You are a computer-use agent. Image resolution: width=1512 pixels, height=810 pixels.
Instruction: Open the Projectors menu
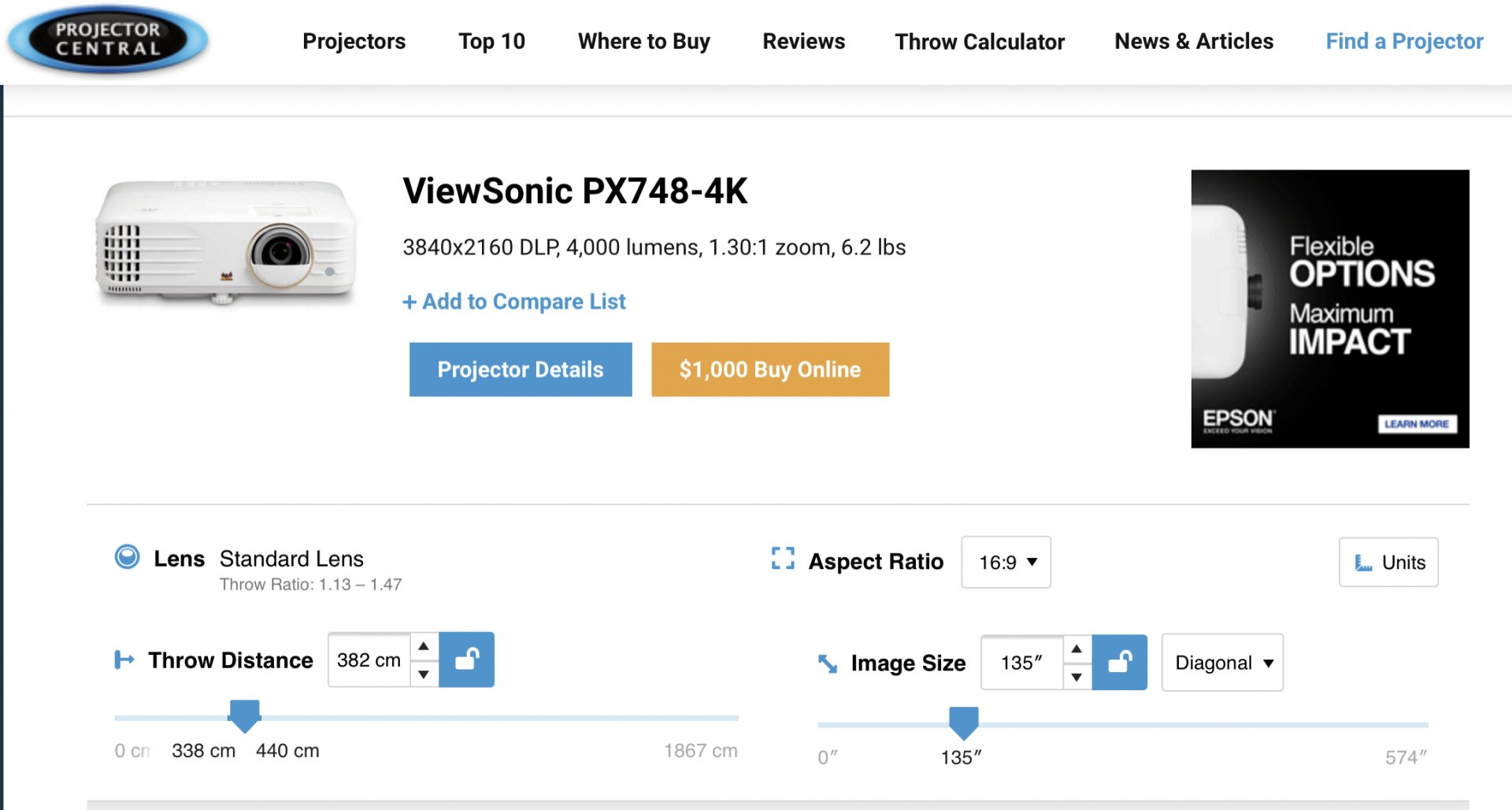(x=354, y=41)
